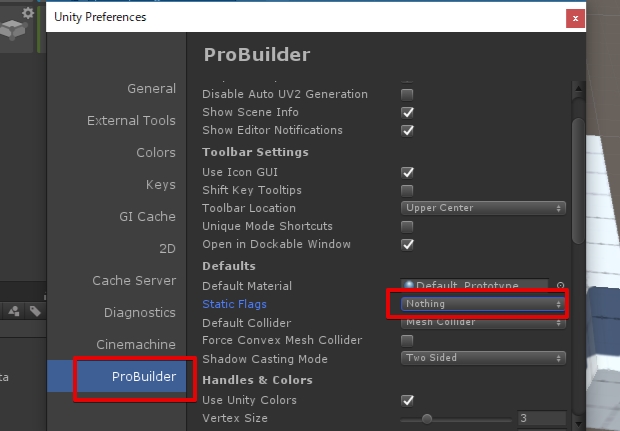
Task: Open Static Flags dropdown showing Nothing
Action: [x=483, y=304]
